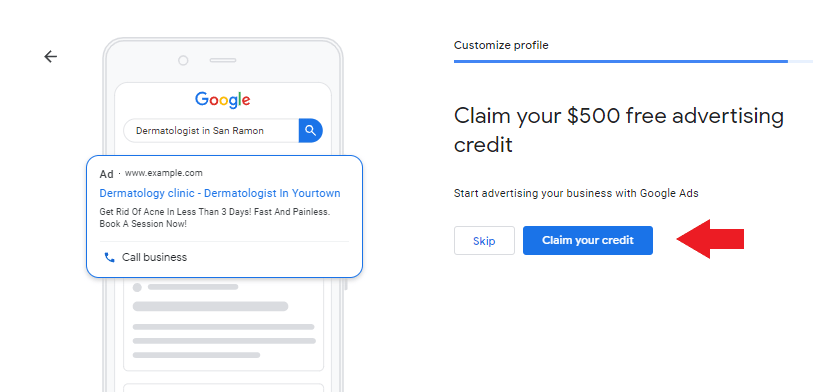Image resolution: width=838 pixels, height=392 pixels.
Task: Go back using the left arrow
Action: 50,56
